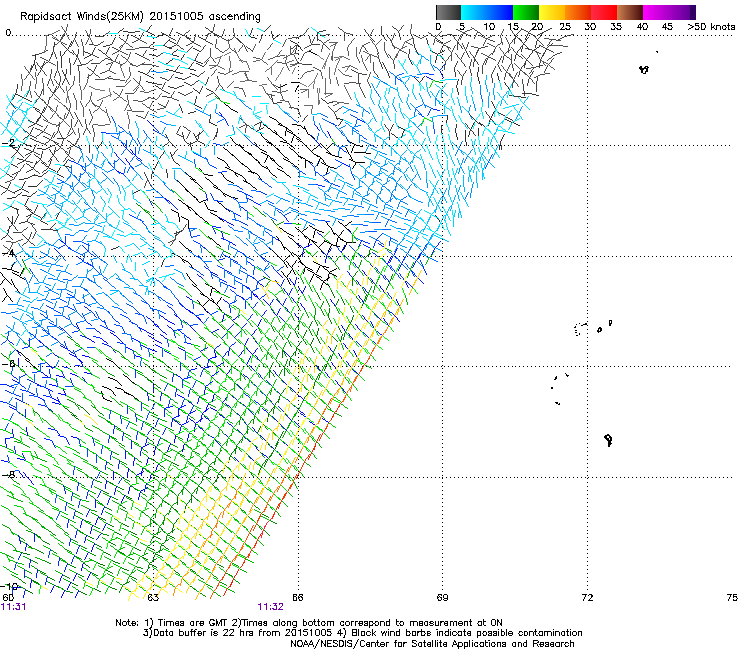Click the dotted atoll outline left of longitude 72
The width and height of the screenshot is (740, 650).
pyautogui.click(x=580, y=329)
